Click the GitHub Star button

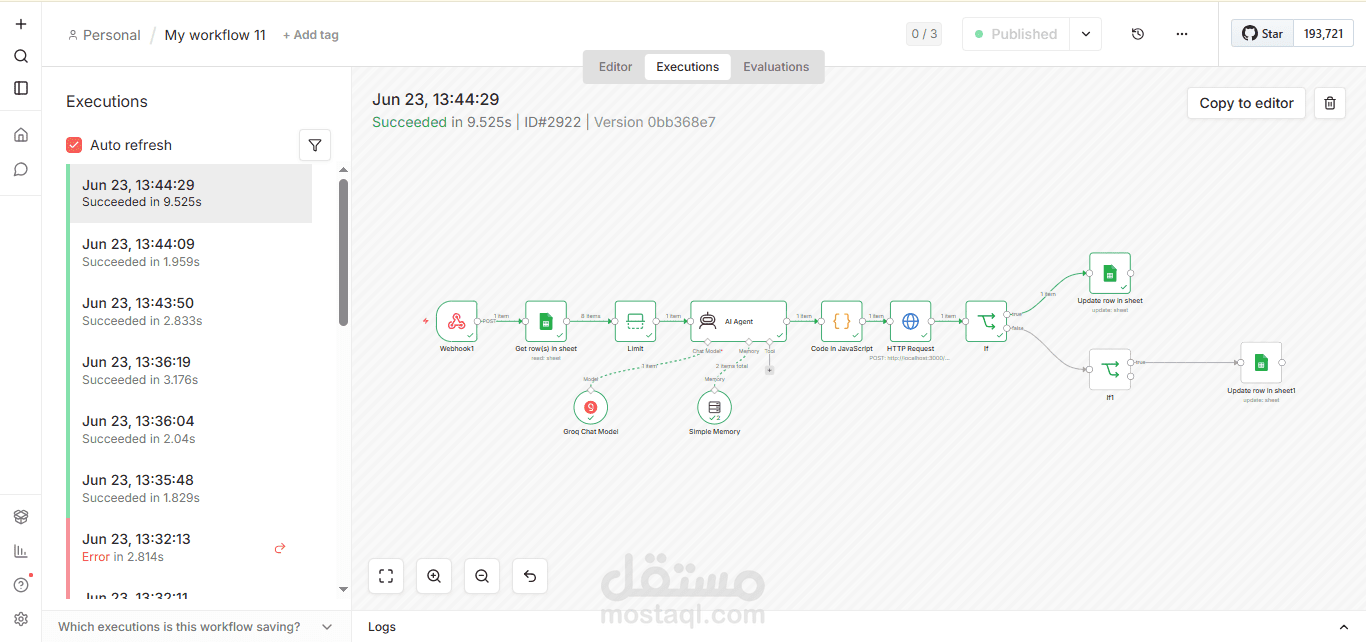click(1262, 33)
